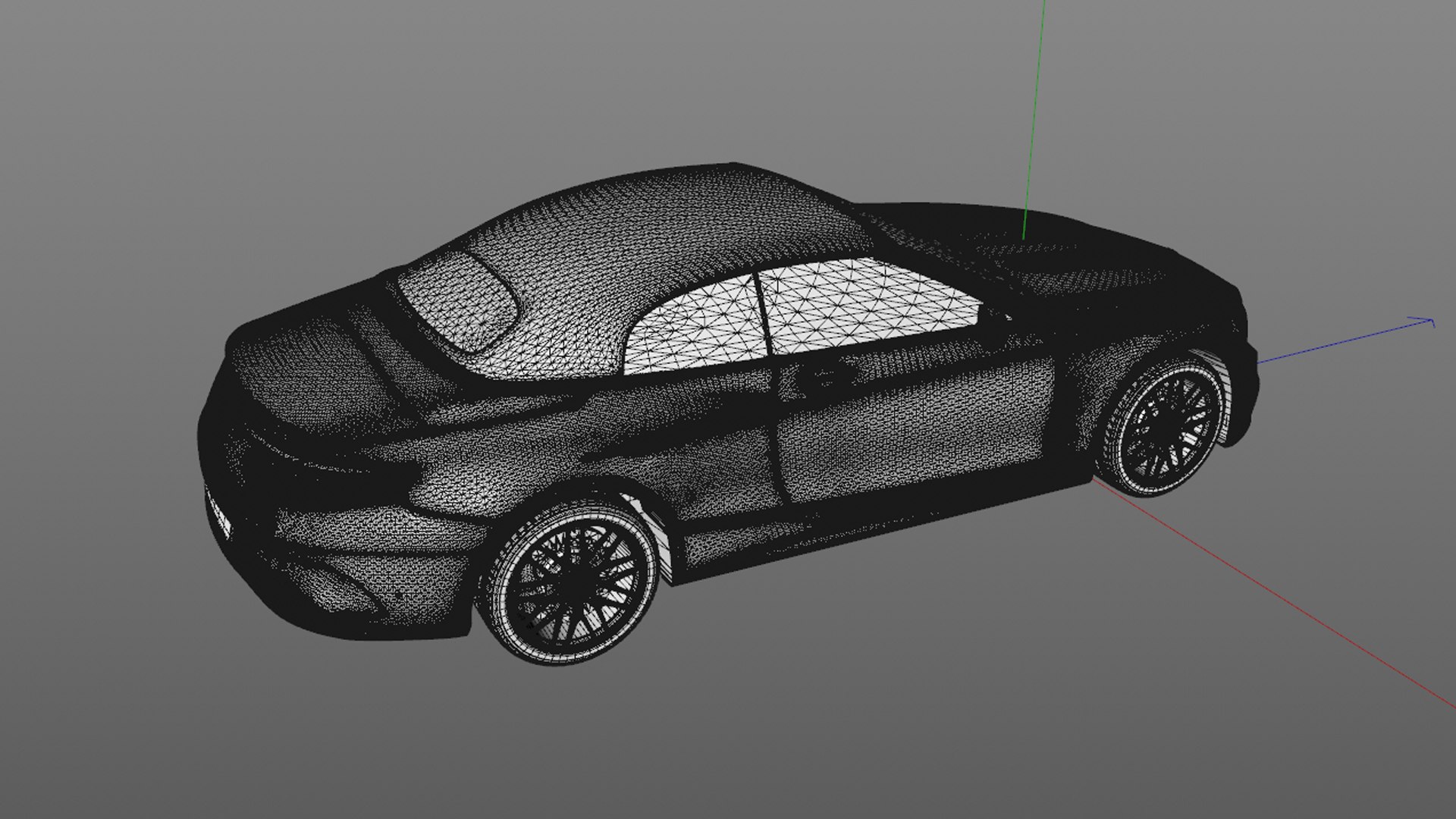The height and width of the screenshot is (819, 1456).
Task: Click the green vertical axis line
Action: [x=1034, y=119]
